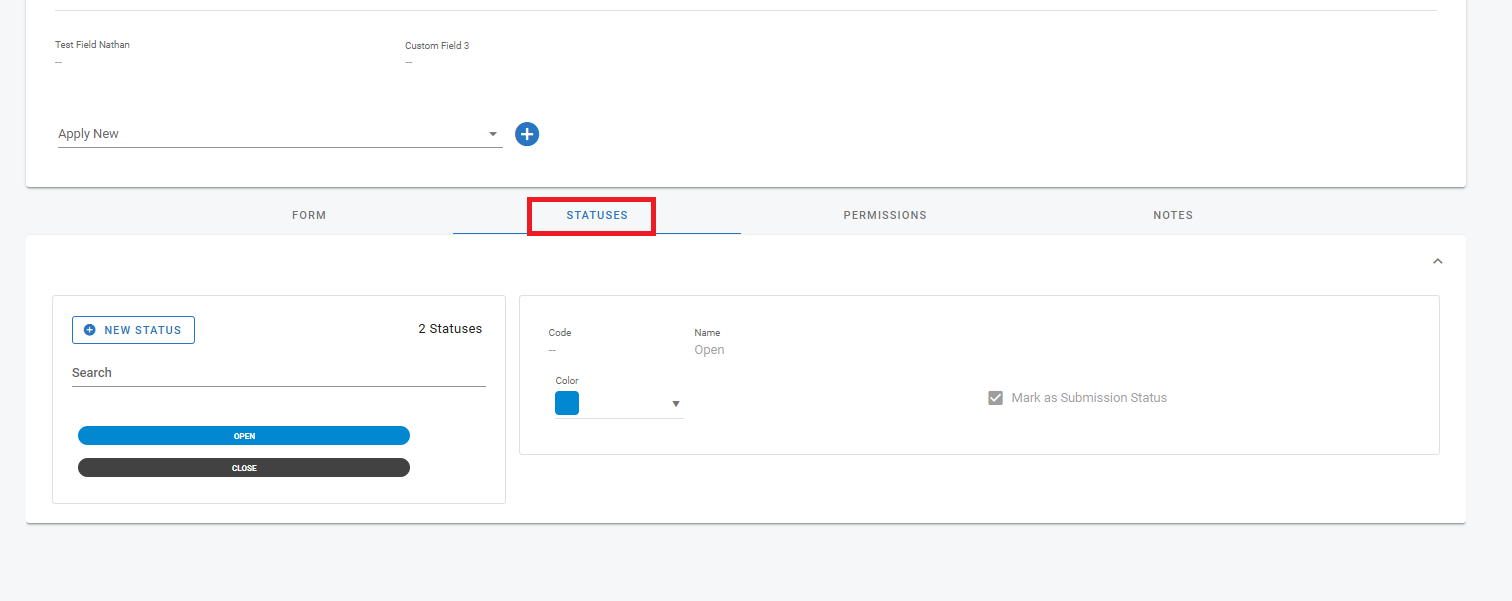The width and height of the screenshot is (1512, 601).
Task: Focus the status Search field
Action: pyautogui.click(x=278, y=373)
